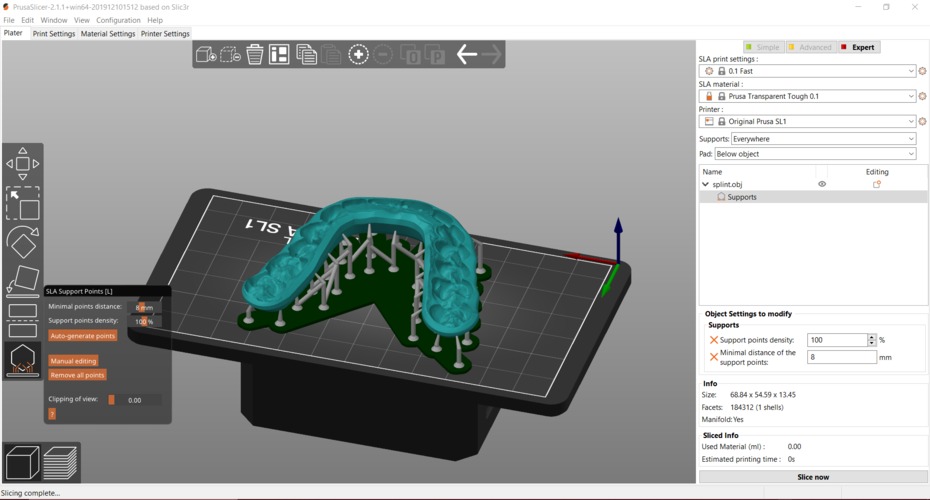Toggle visibility eye for splint.obj
Screen dimensions: 930x500
tap(822, 184)
